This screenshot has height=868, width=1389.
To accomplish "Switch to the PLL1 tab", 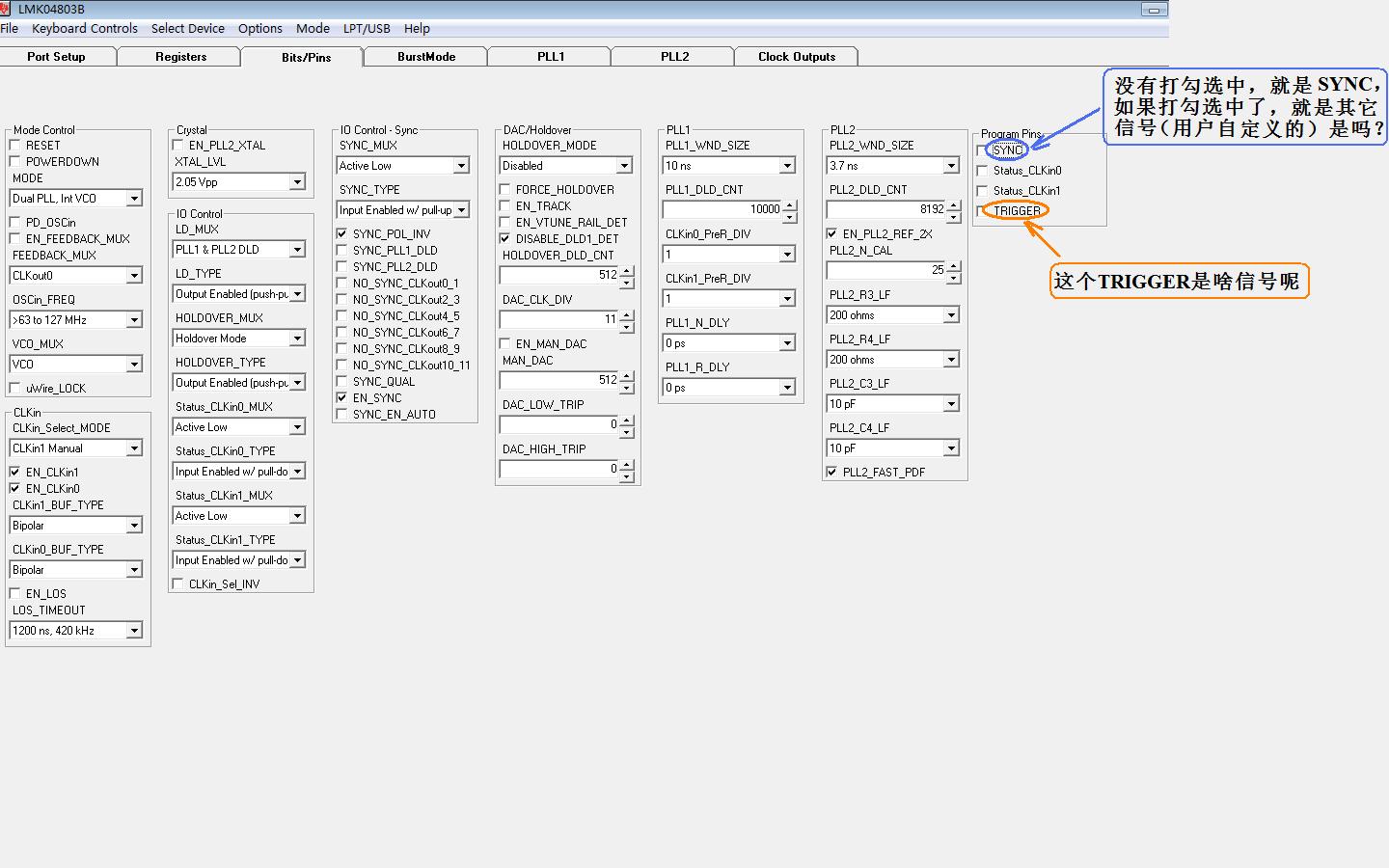I will [551, 57].
